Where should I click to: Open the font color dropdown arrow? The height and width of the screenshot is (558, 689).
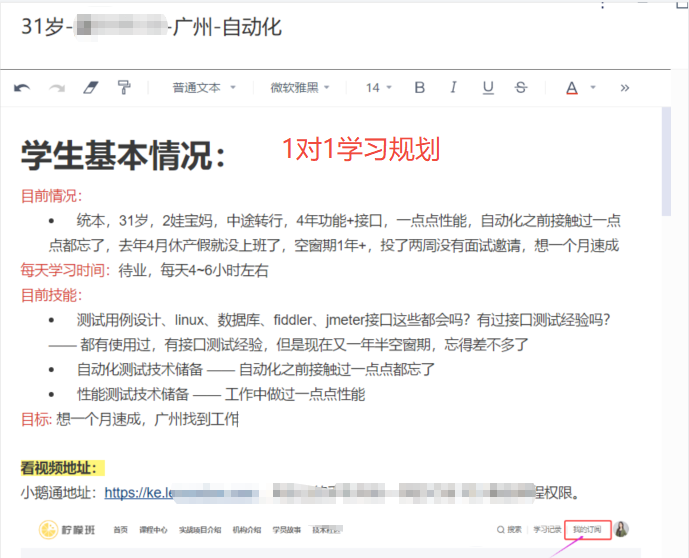(x=593, y=88)
